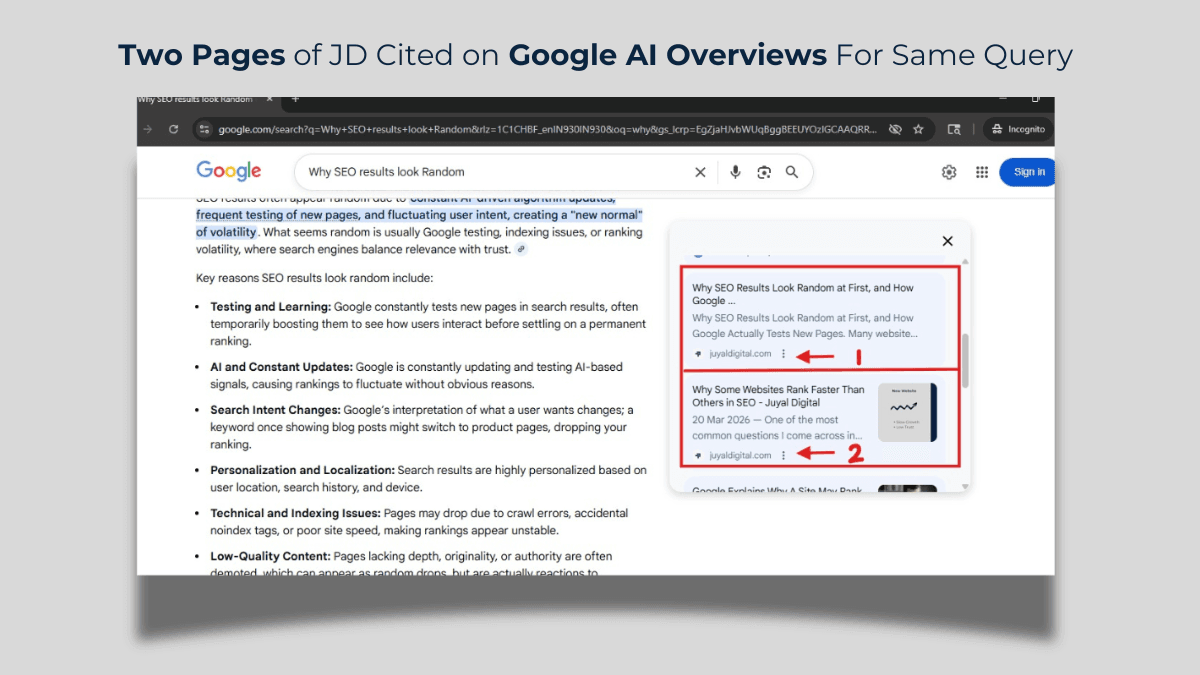
Task: Open Google quick settings gear
Action: click(x=949, y=172)
